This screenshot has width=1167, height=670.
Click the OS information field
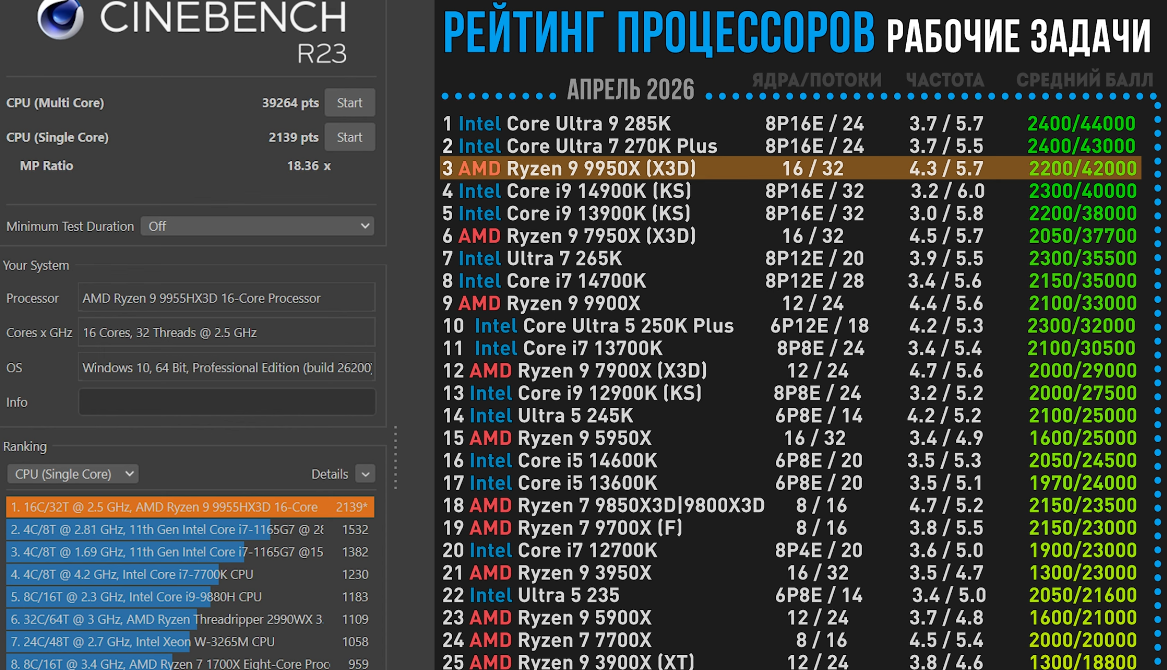(226, 368)
